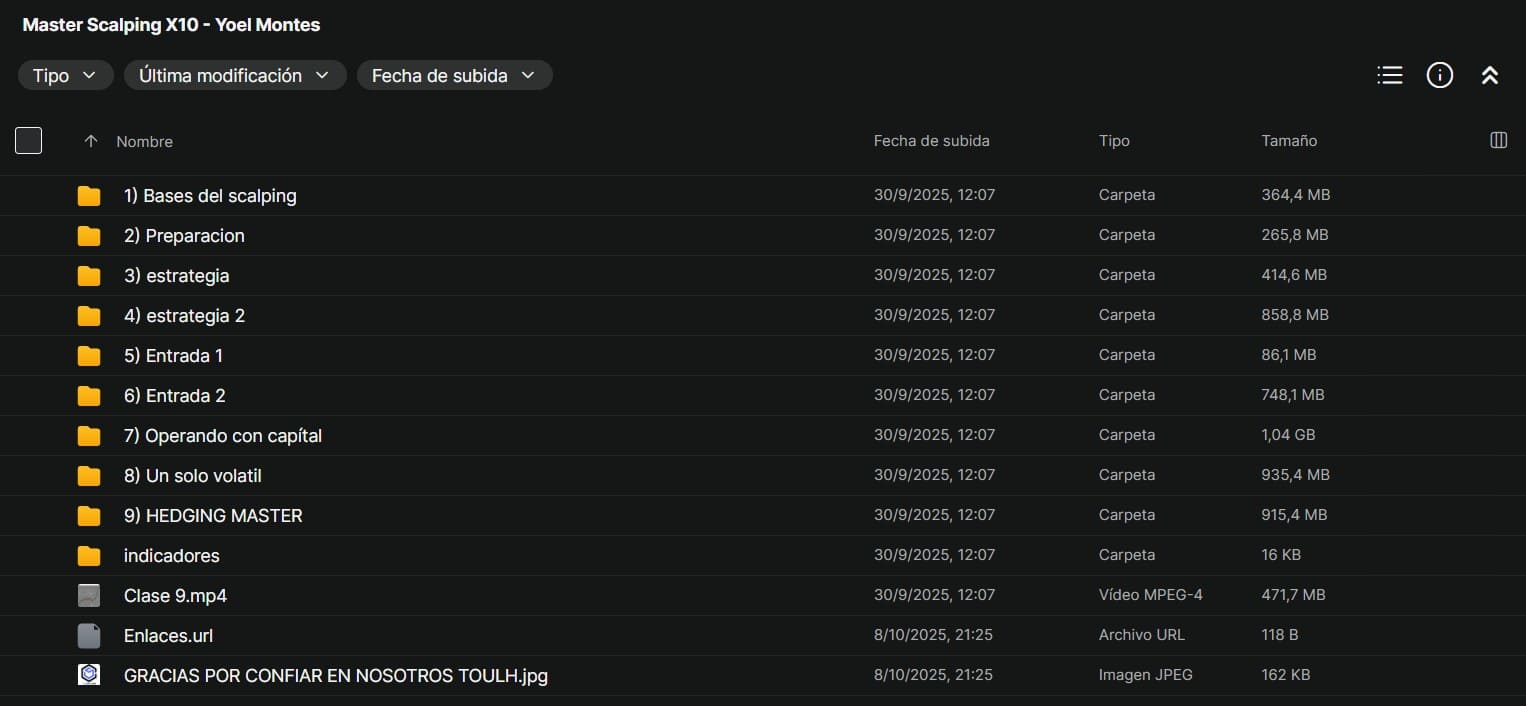Viewport: 1526px width, 706px height.
Task: Open the Fecha de subida filter dropdown
Action: tap(454, 76)
